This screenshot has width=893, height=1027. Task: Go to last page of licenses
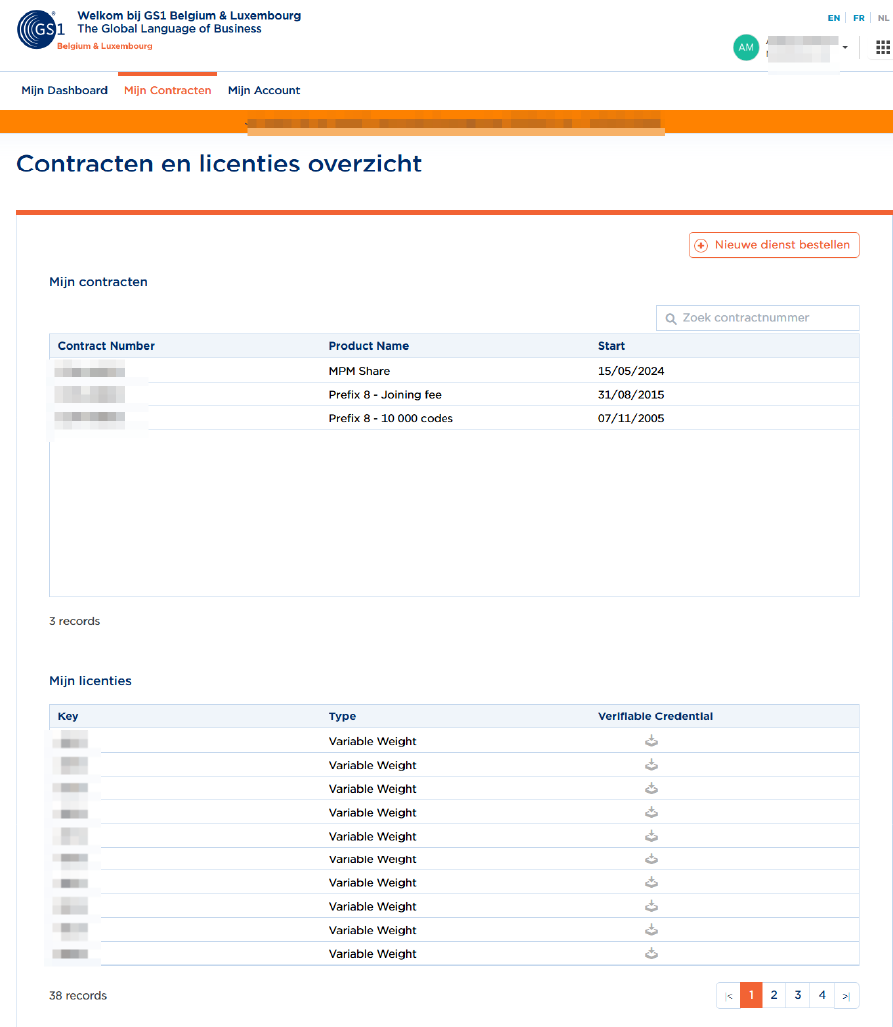(x=846, y=996)
